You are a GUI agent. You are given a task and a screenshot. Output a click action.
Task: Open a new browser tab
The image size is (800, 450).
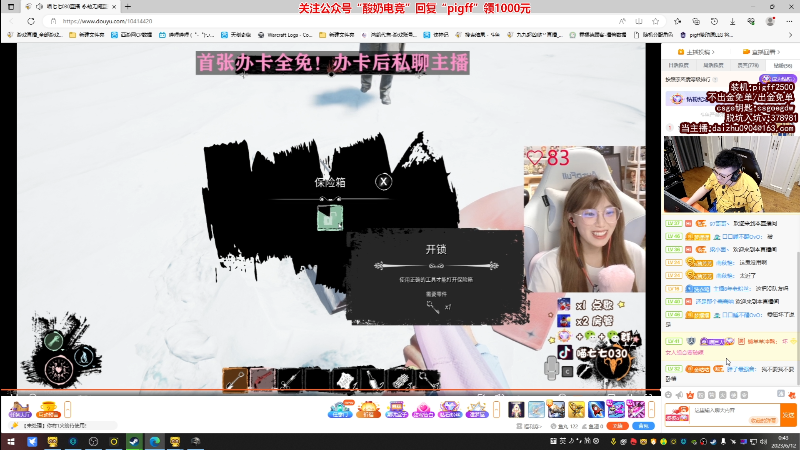(128, 7)
